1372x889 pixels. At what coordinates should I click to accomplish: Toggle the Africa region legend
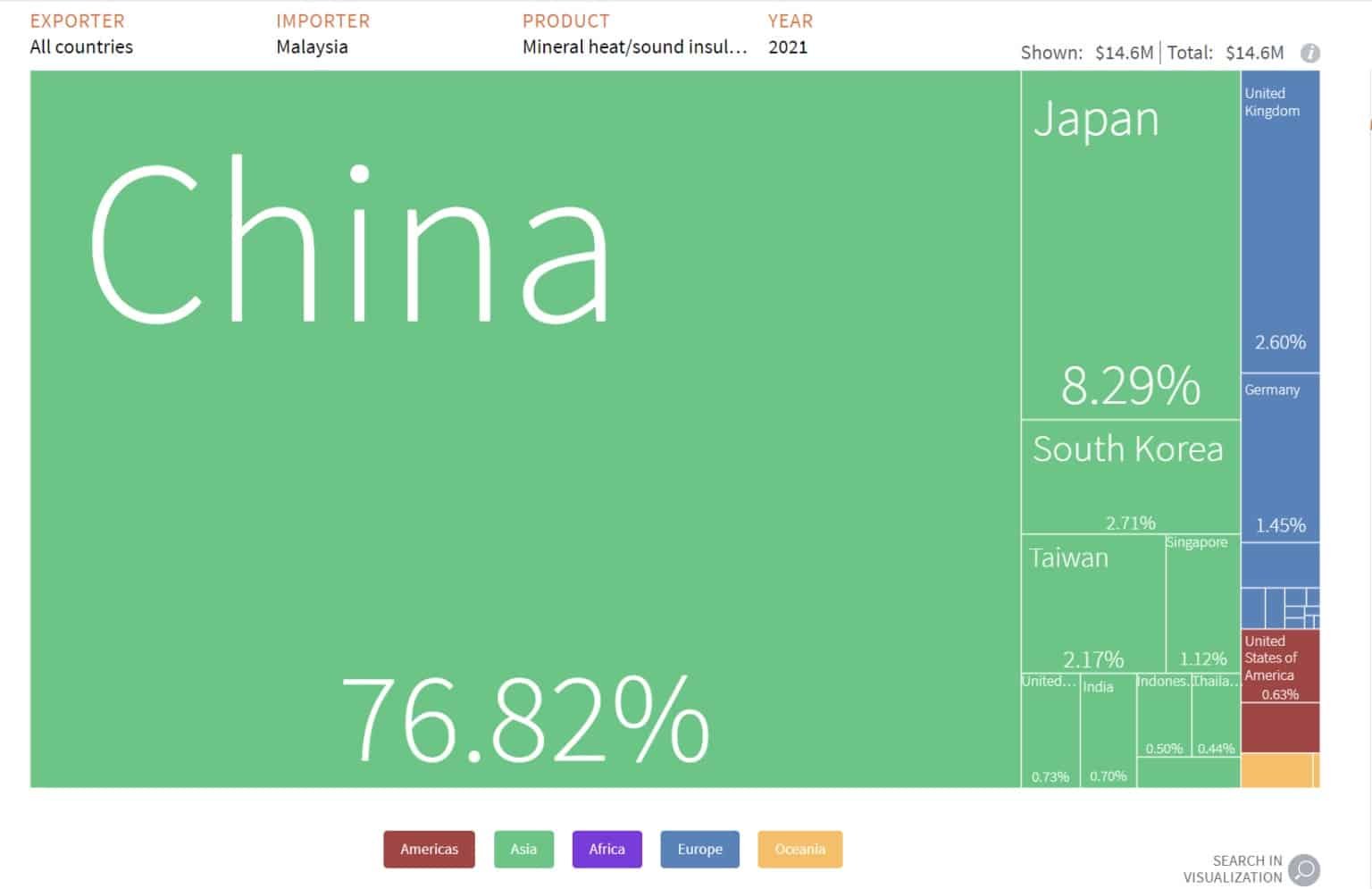point(607,850)
